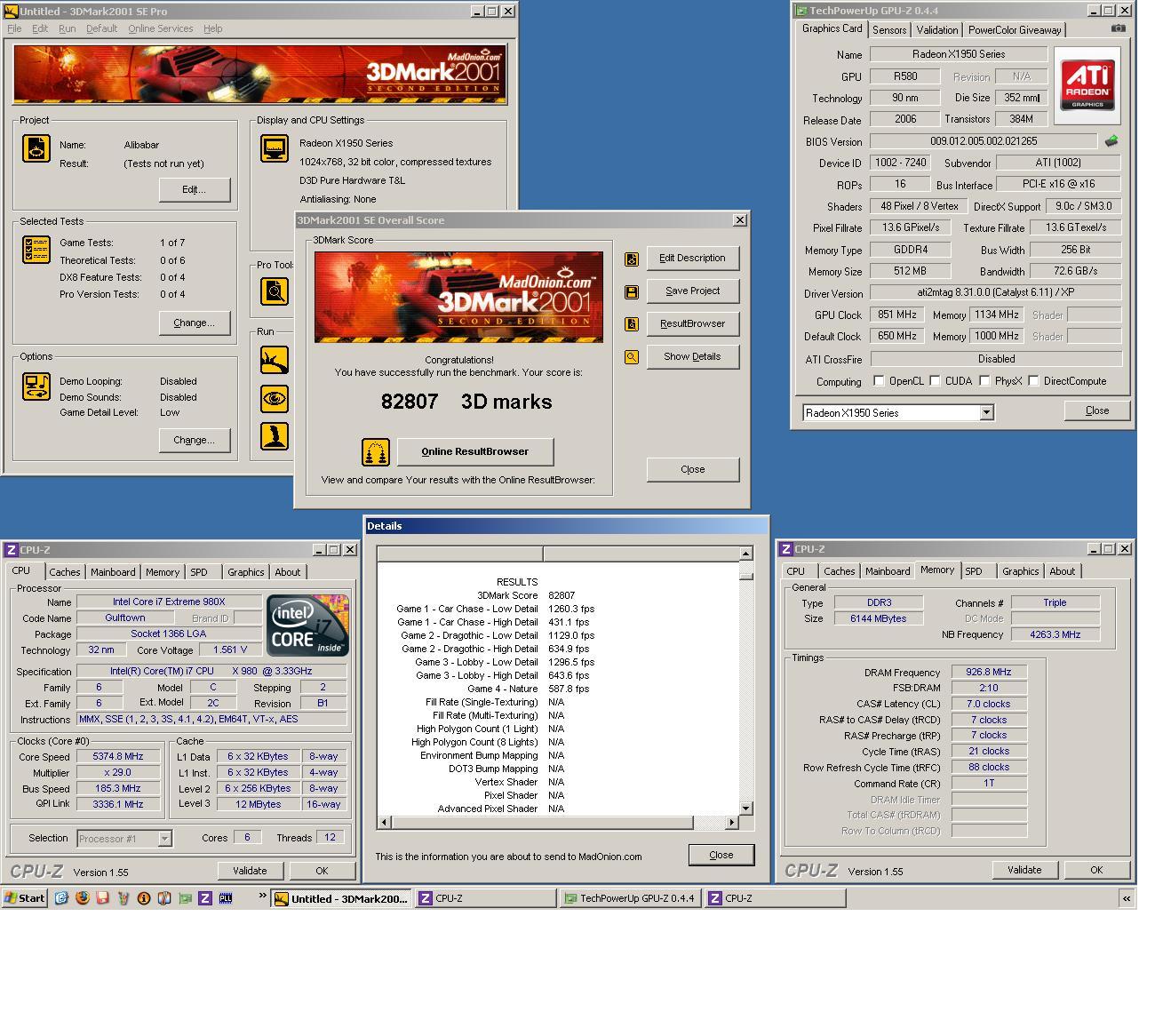Click the icon beside Online ResultBrowser

click(376, 452)
